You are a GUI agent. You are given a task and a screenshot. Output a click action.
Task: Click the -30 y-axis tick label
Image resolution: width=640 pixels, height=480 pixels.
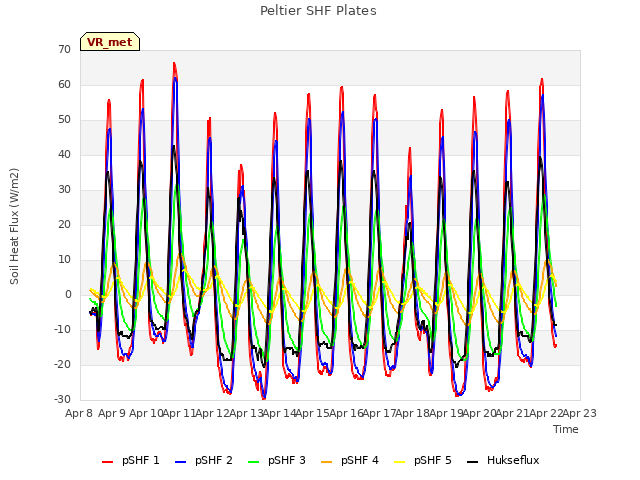(62, 399)
